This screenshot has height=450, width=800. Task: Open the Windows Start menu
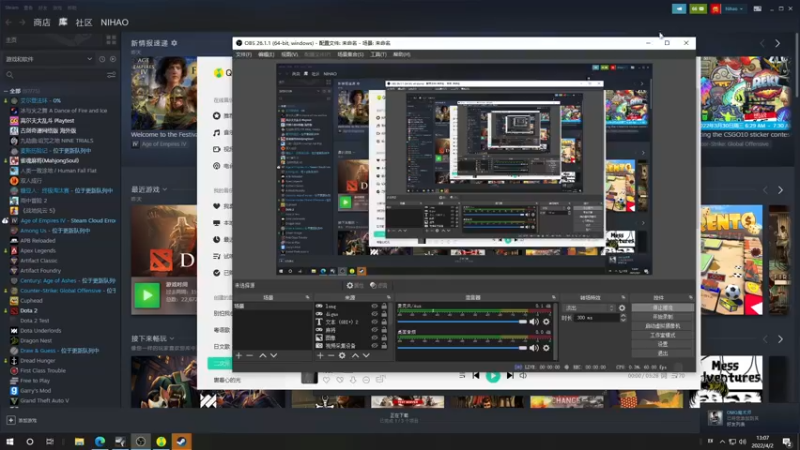(x=9, y=441)
